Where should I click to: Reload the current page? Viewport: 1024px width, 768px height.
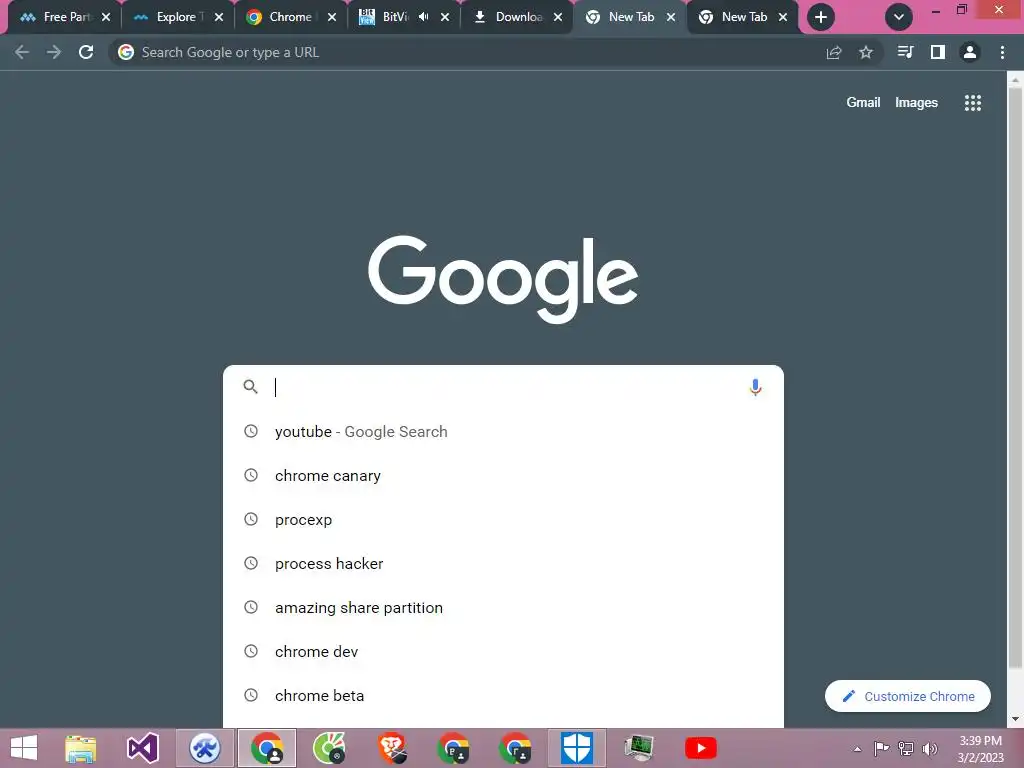click(x=86, y=52)
